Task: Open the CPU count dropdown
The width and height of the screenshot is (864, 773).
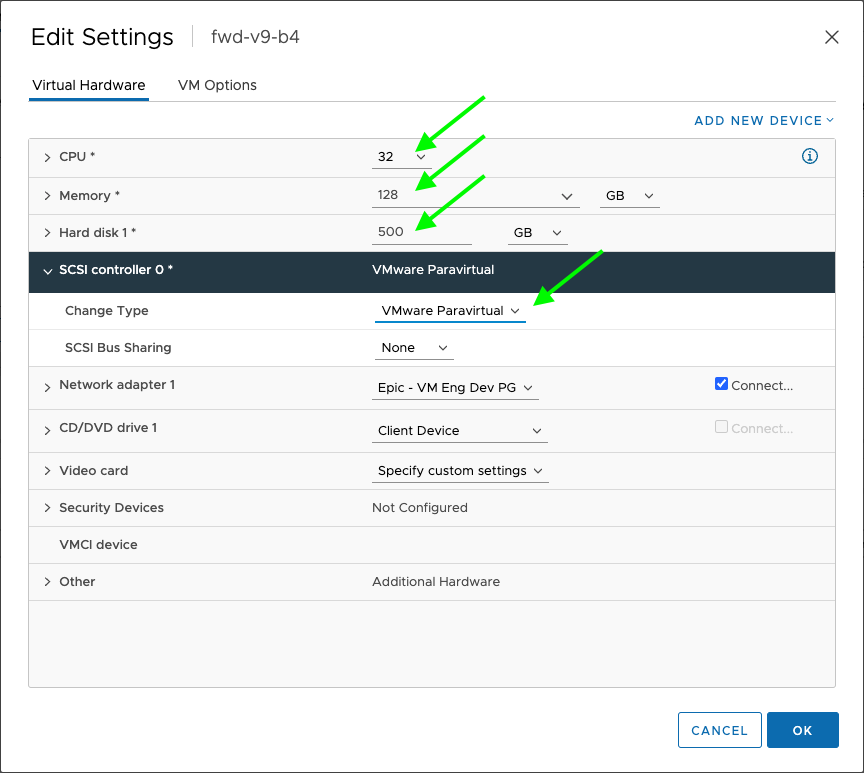Action: [402, 157]
